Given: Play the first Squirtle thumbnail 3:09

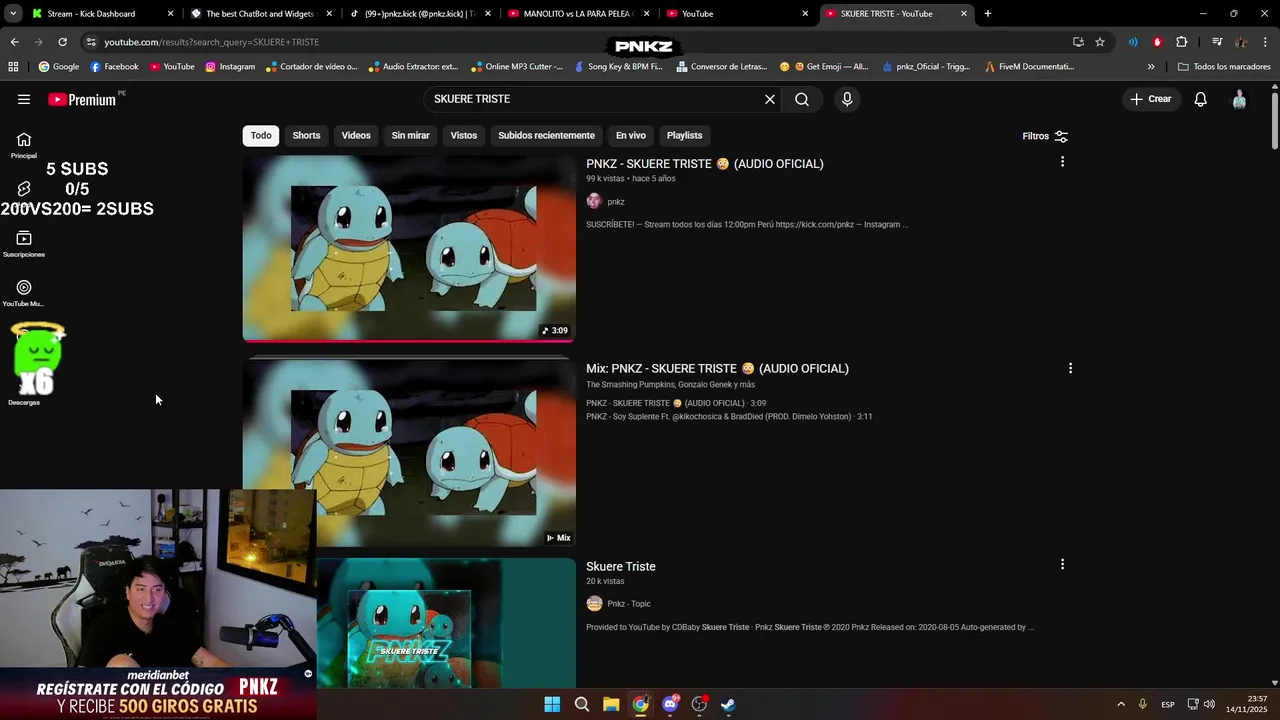Looking at the screenshot, I should pyautogui.click(x=409, y=247).
